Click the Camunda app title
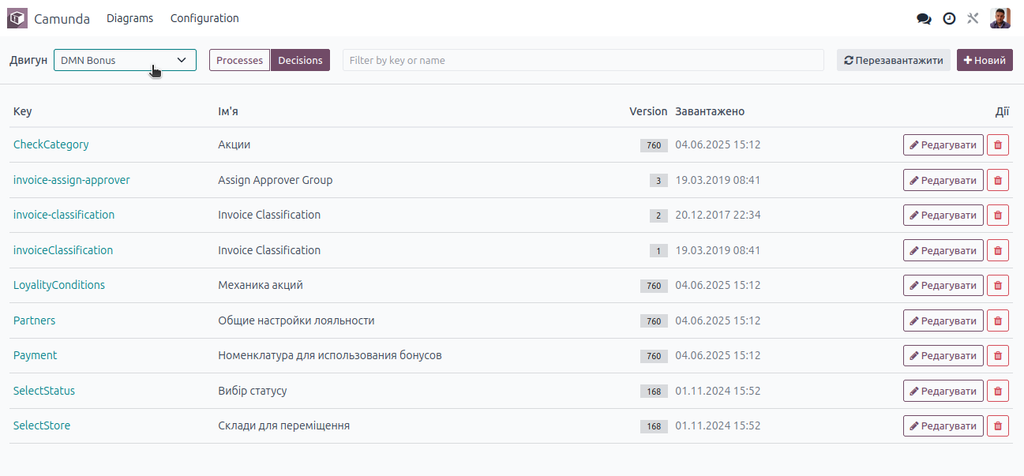Viewport: 1024px width, 476px height. 62,18
